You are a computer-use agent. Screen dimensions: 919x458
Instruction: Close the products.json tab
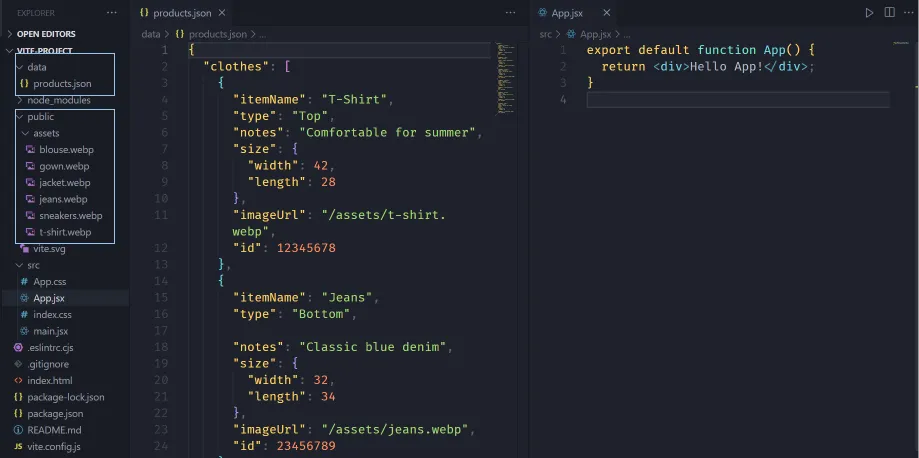point(222,13)
